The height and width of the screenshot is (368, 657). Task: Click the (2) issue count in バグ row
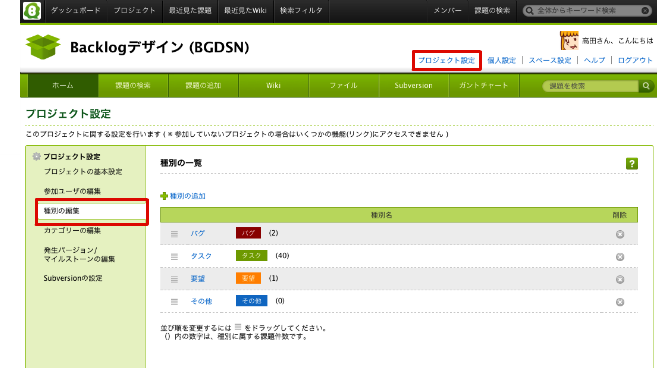(x=274, y=233)
